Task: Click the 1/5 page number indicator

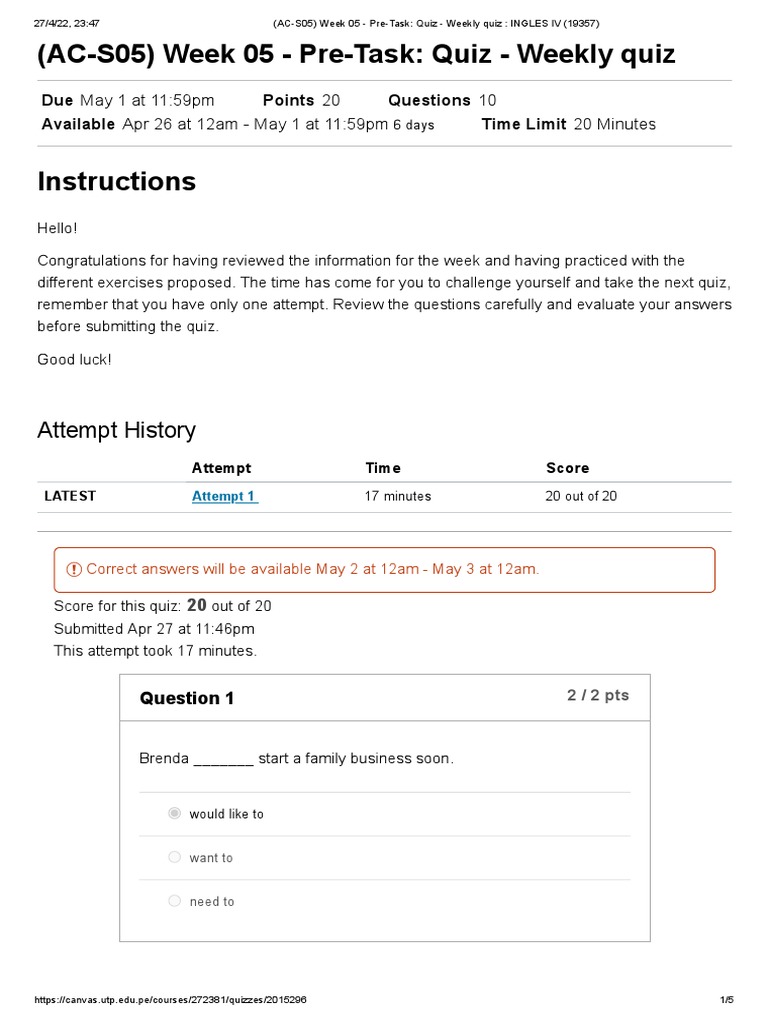Action: click(727, 1000)
